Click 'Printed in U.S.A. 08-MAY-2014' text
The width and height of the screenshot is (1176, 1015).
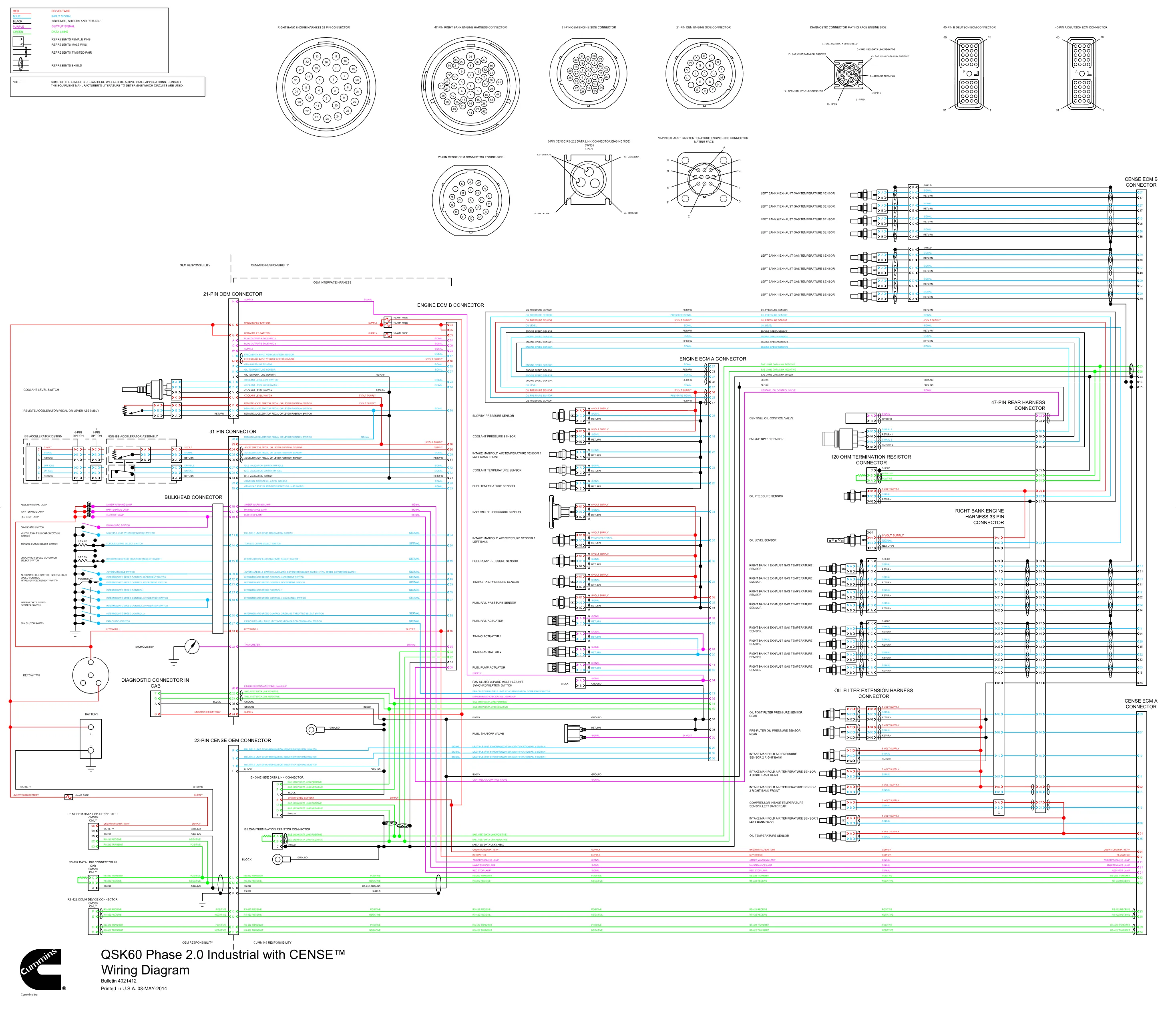[134, 988]
